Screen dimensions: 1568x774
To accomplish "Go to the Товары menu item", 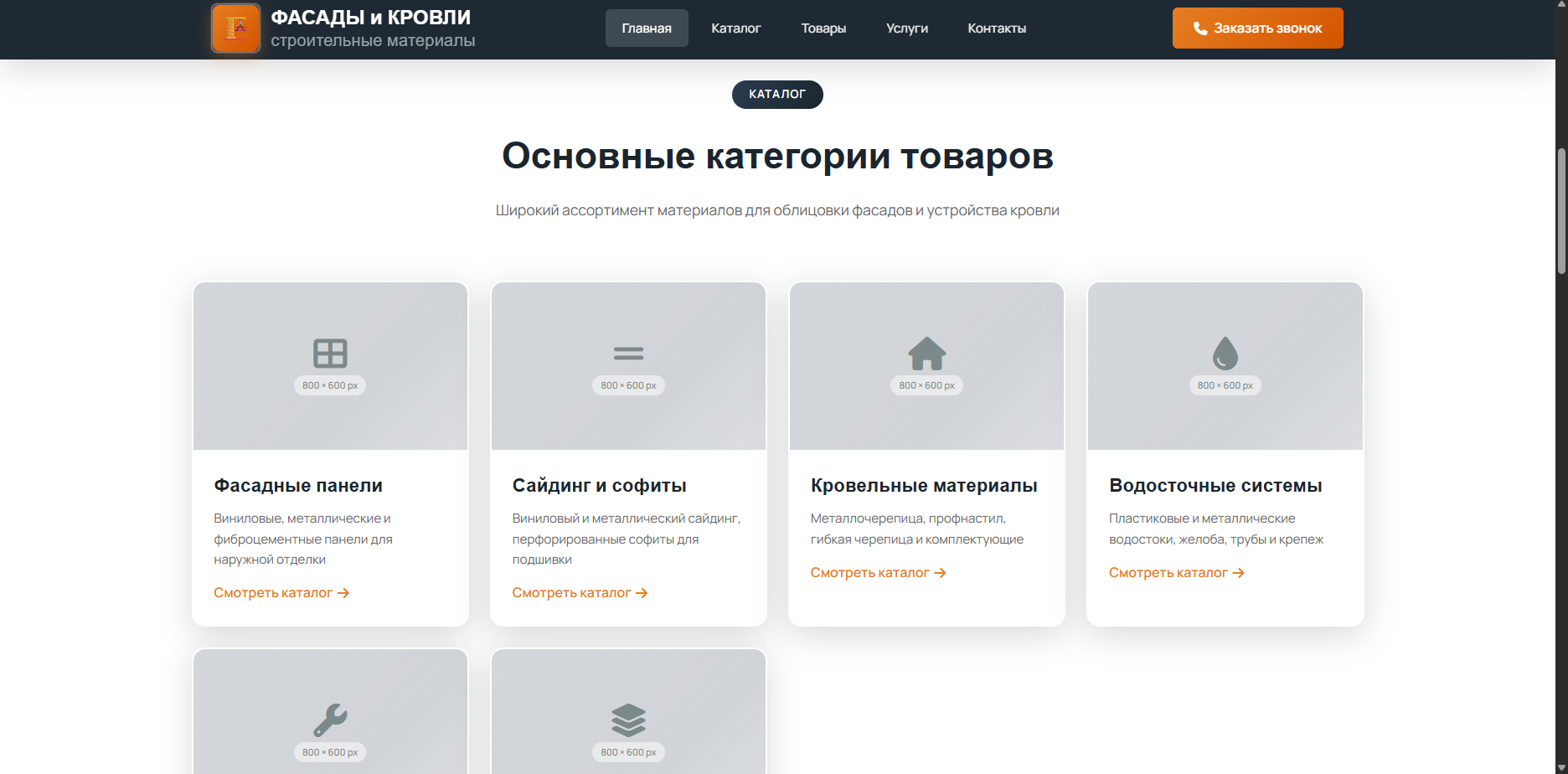I will (x=823, y=28).
